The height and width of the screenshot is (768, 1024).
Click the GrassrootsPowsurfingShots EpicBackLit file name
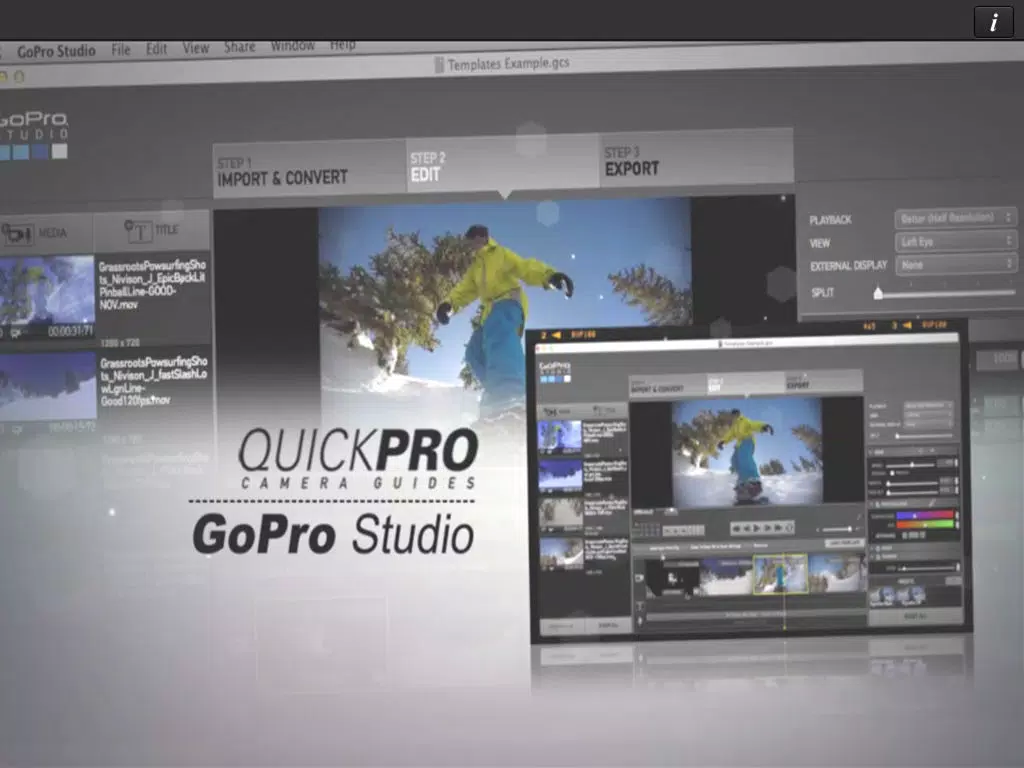pyautogui.click(x=152, y=285)
